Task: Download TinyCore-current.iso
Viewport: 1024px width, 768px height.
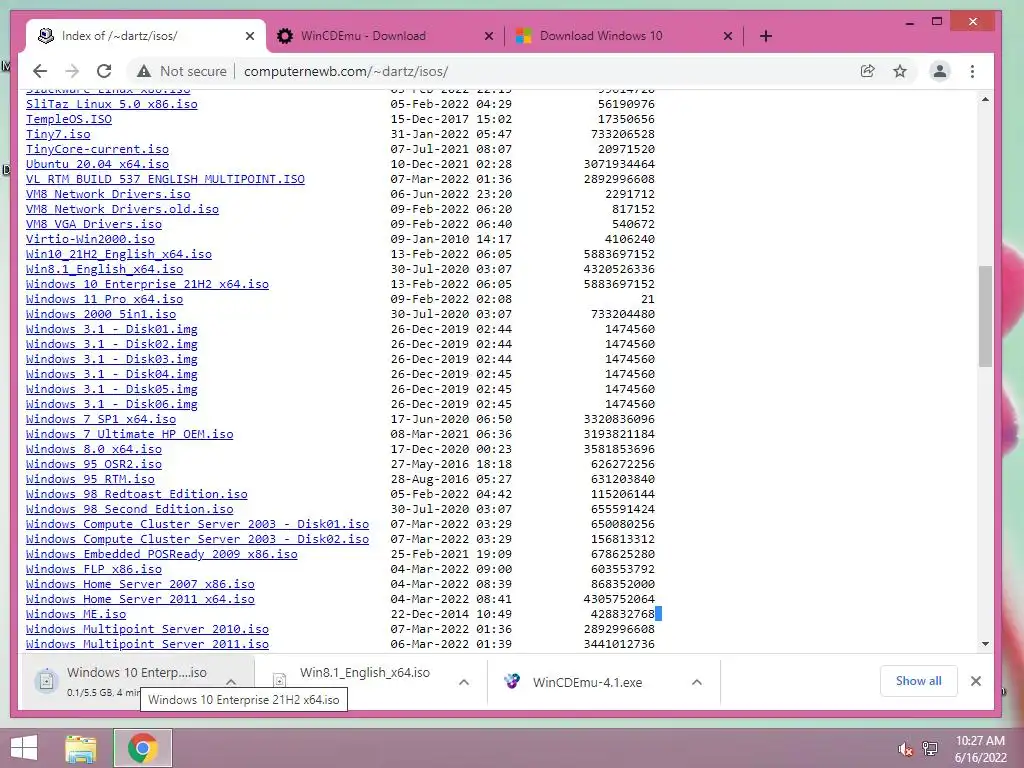Action: [97, 149]
